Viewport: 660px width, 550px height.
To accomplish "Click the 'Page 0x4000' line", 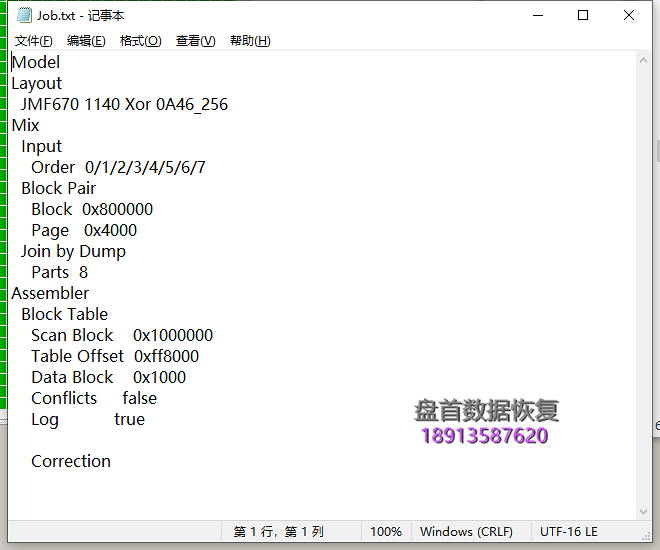I will 84,231.
